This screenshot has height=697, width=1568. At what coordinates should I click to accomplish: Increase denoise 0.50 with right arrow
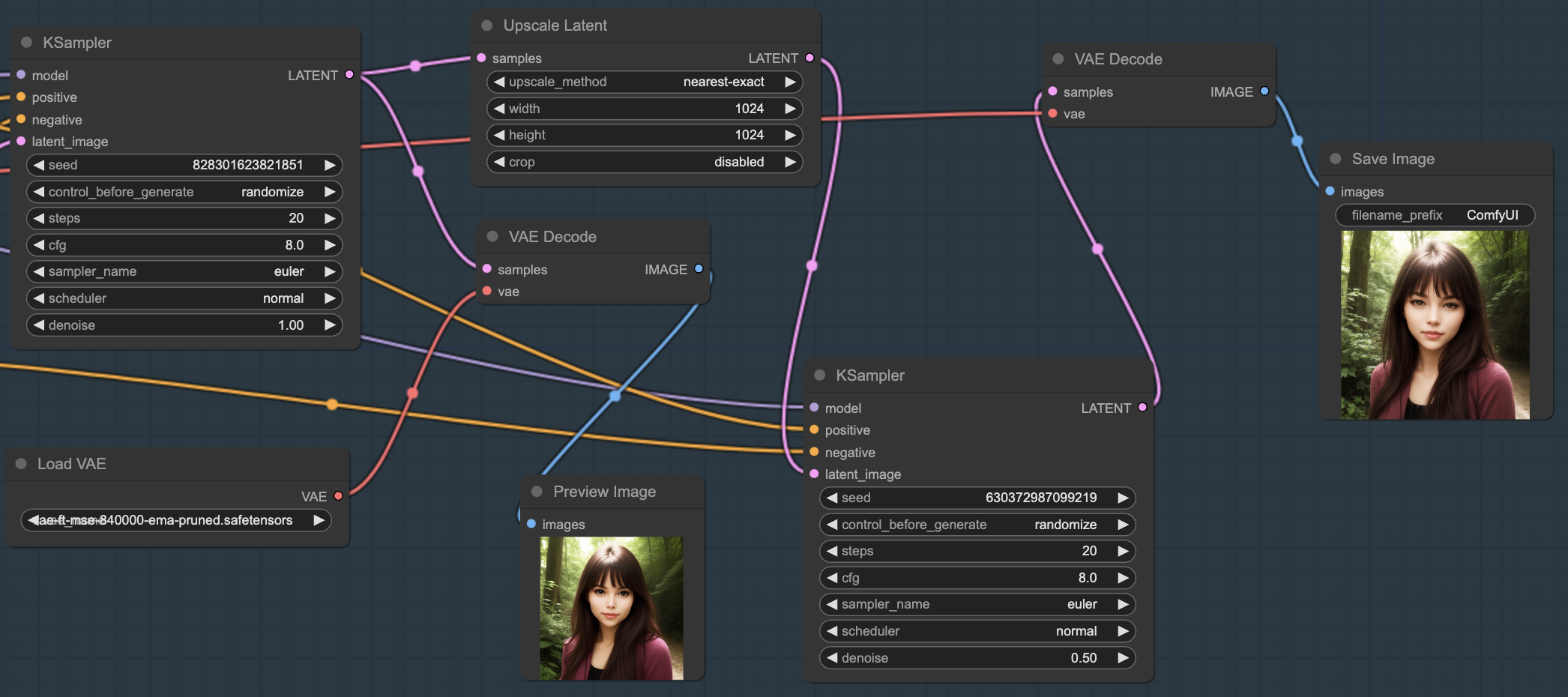point(1123,658)
